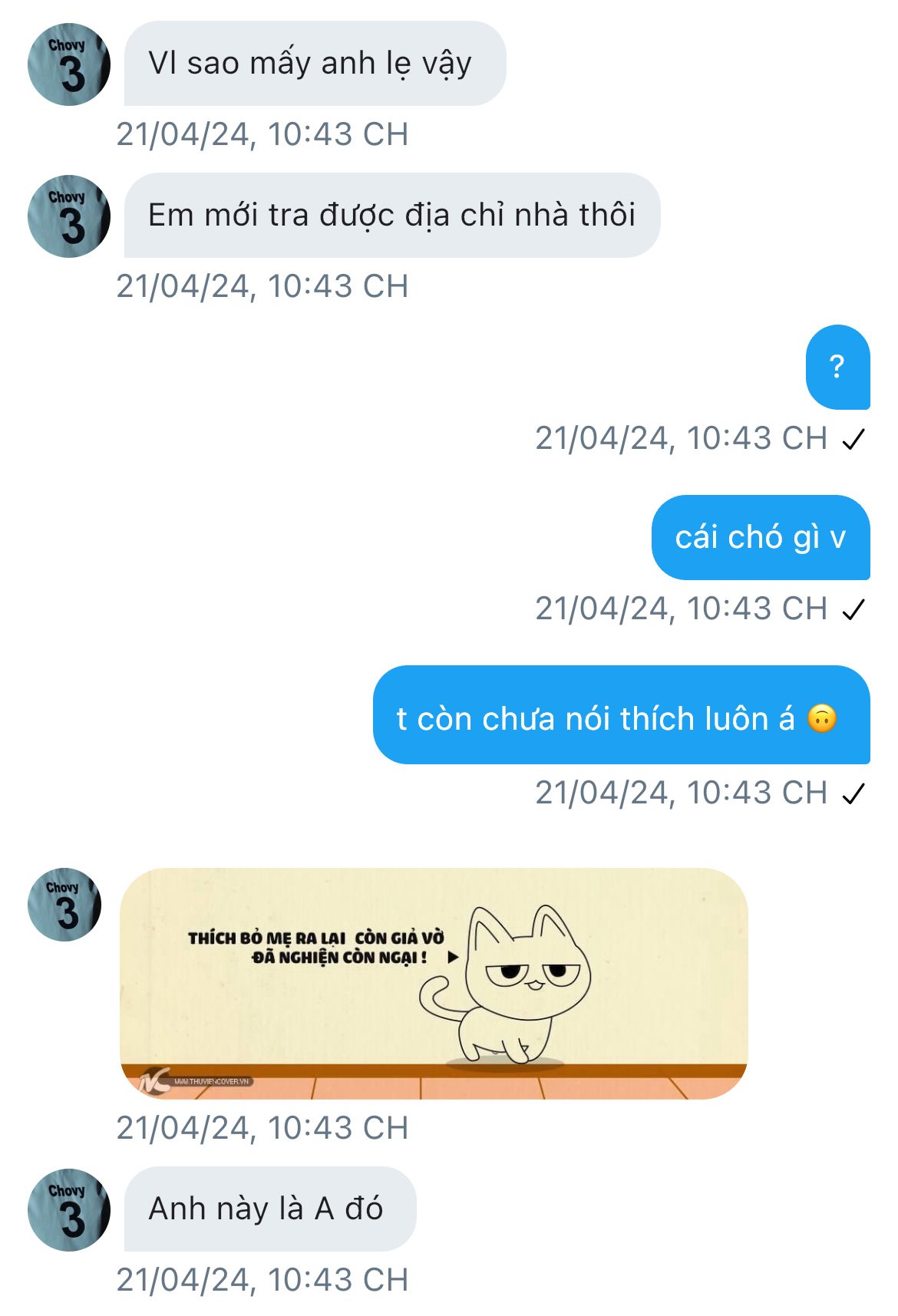Tap the play arrow inside the cat image
This screenshot has width=898, height=1316.
tap(453, 957)
